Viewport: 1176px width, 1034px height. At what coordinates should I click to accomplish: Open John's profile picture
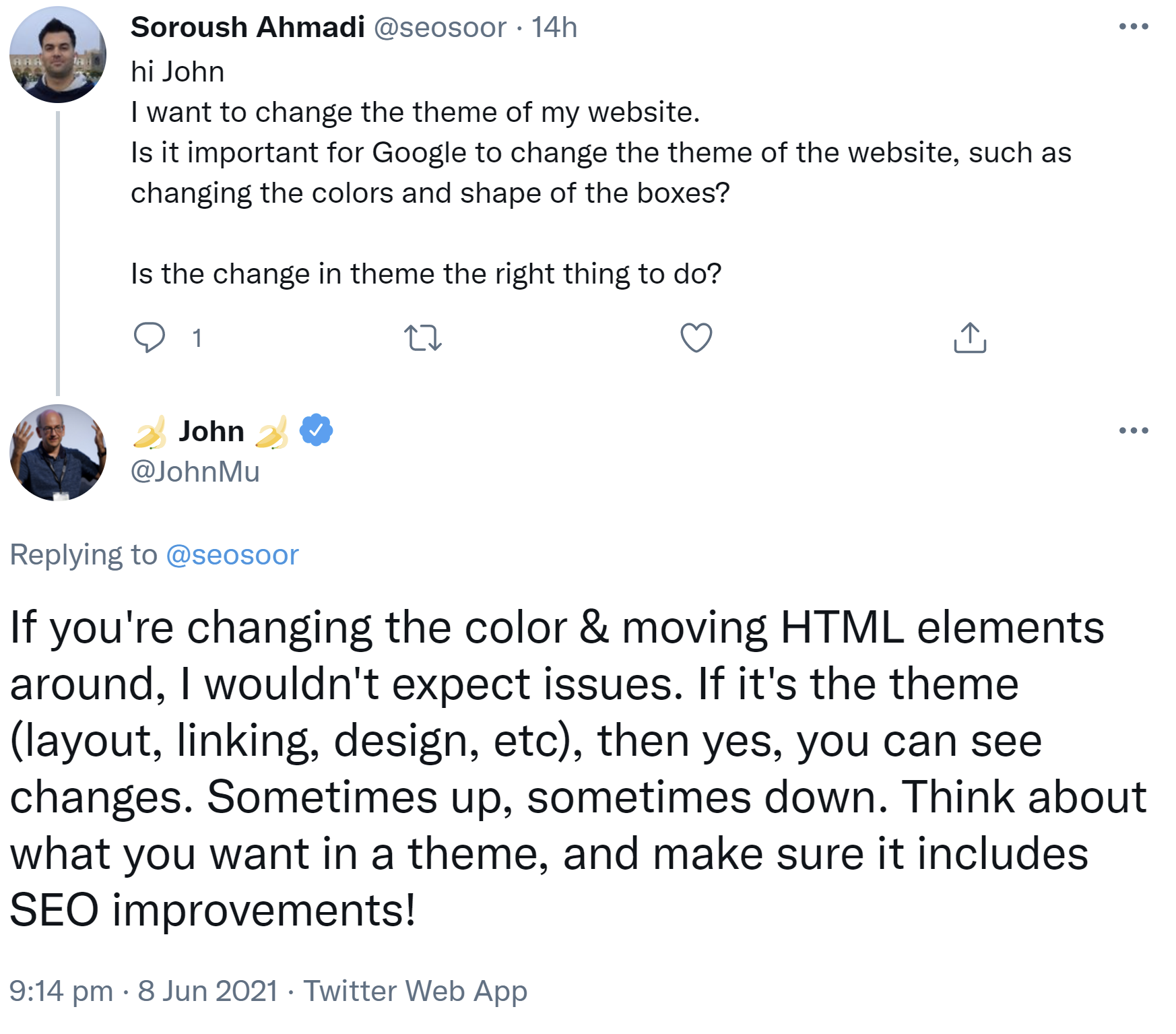[58, 453]
